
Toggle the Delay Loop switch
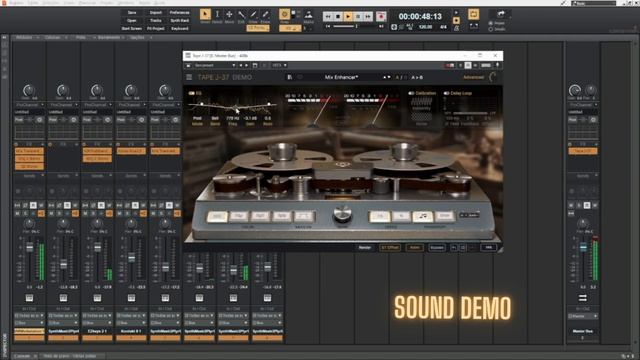tap(447, 93)
